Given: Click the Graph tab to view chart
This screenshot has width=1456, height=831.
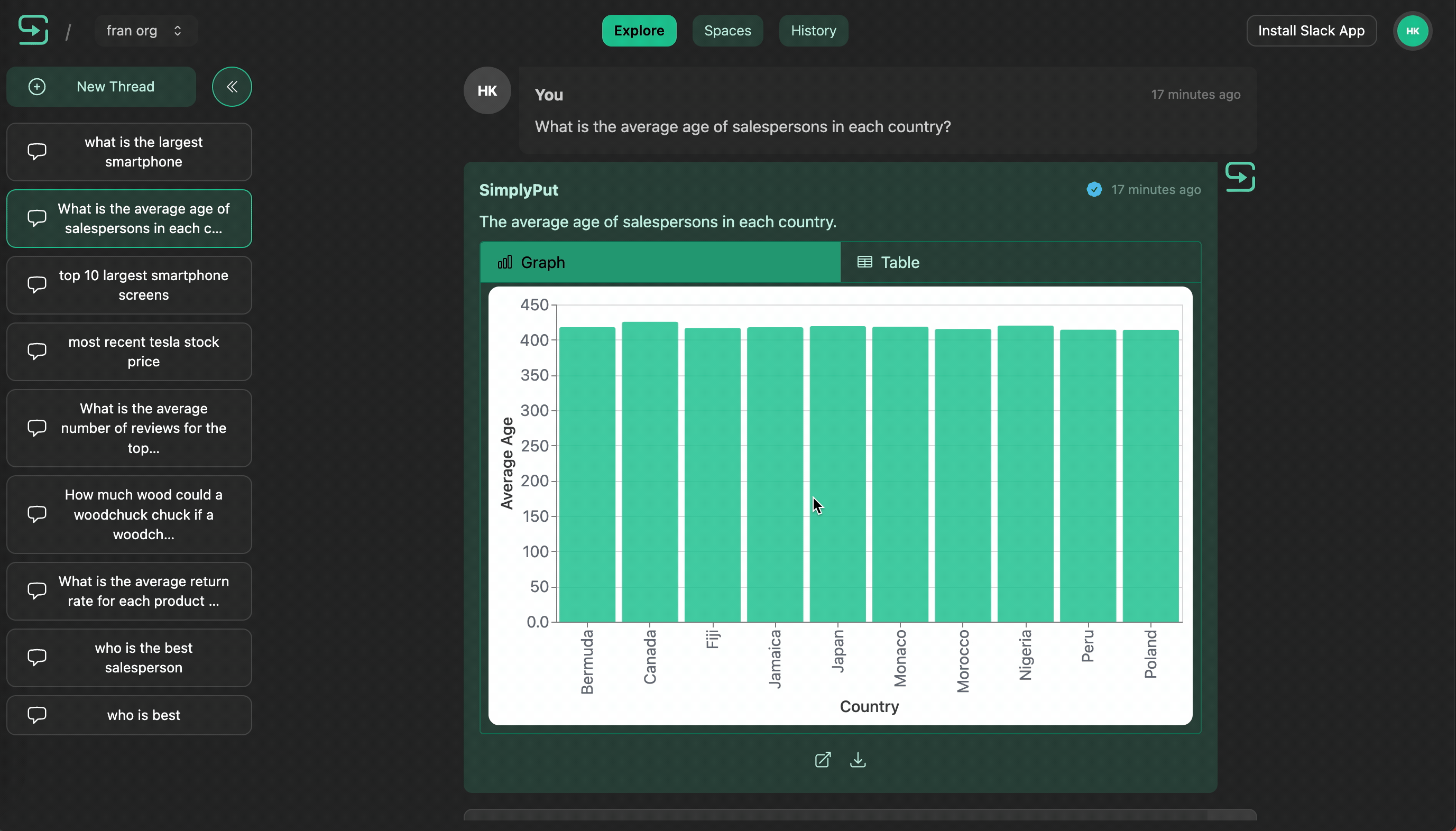Looking at the screenshot, I should coord(659,262).
